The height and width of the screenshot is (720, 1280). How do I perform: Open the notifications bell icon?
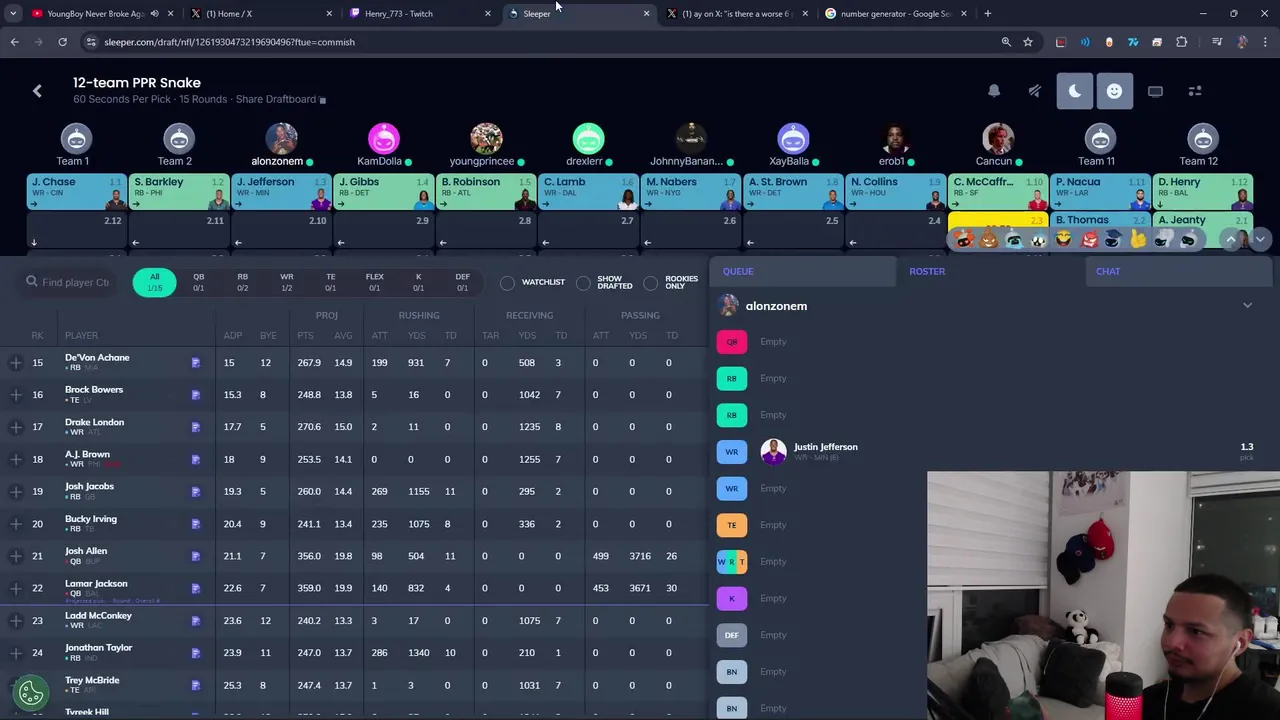pyautogui.click(x=994, y=91)
